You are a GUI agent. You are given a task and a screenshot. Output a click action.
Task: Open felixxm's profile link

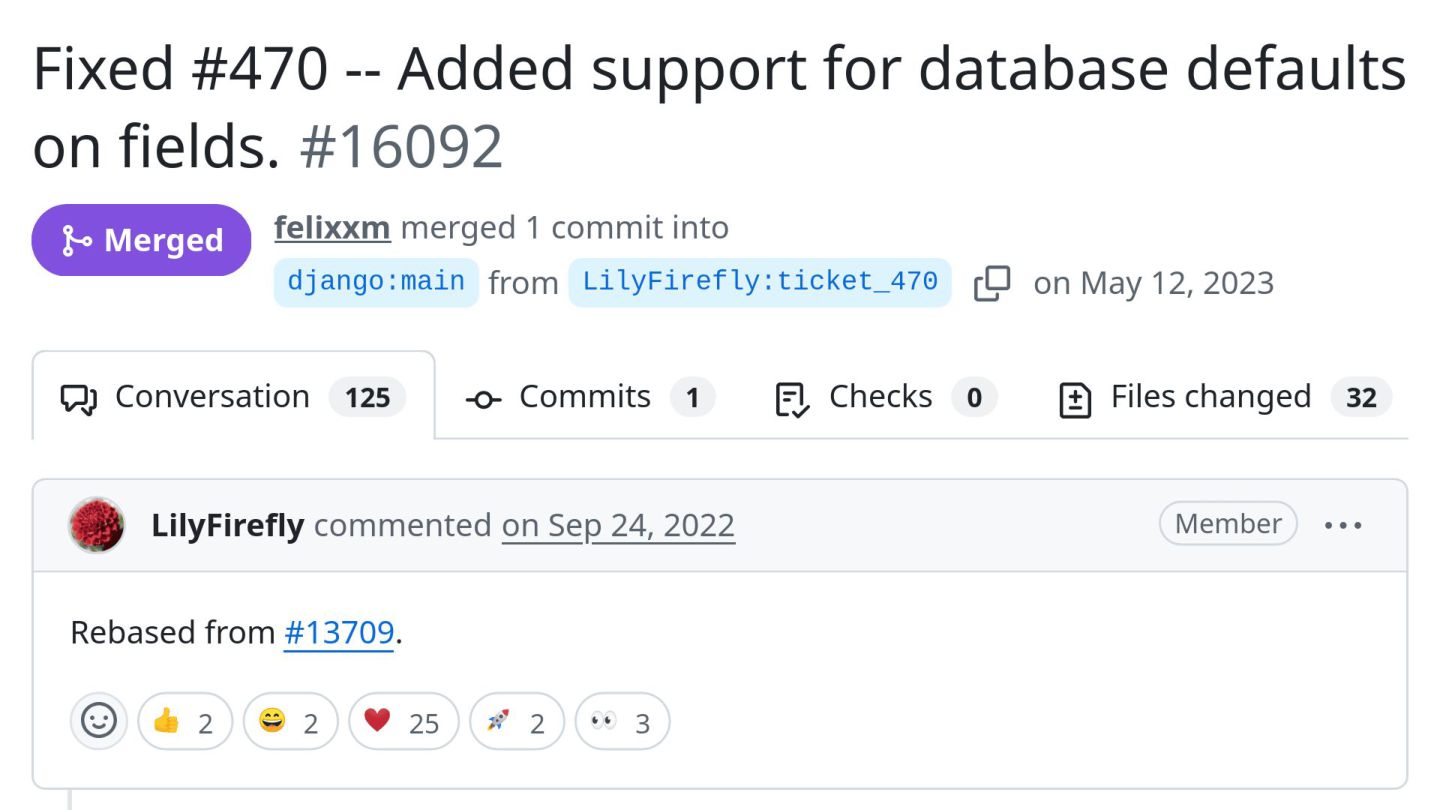[x=332, y=228]
